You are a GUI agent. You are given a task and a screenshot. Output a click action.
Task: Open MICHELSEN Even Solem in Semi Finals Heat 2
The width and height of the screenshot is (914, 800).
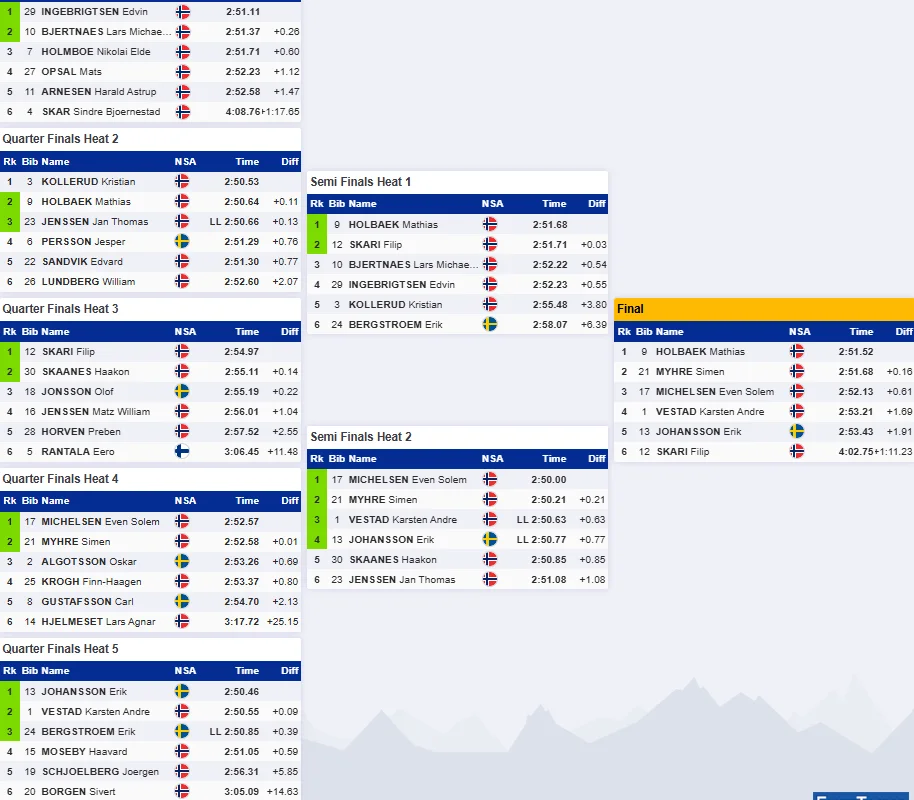coord(407,479)
